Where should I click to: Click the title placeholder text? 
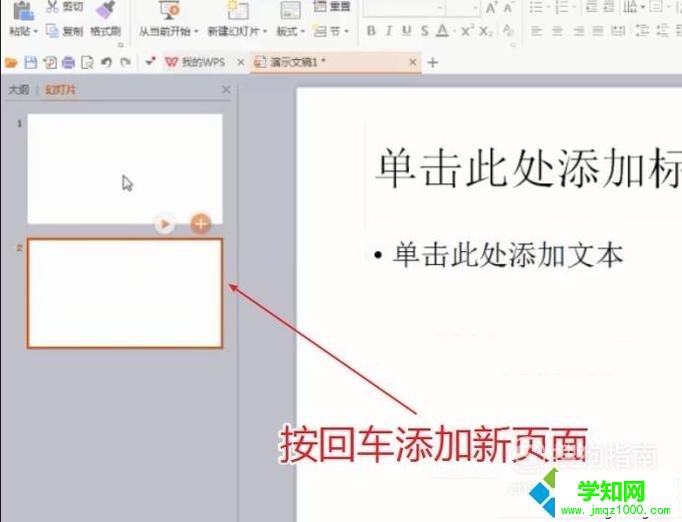[x=528, y=168]
